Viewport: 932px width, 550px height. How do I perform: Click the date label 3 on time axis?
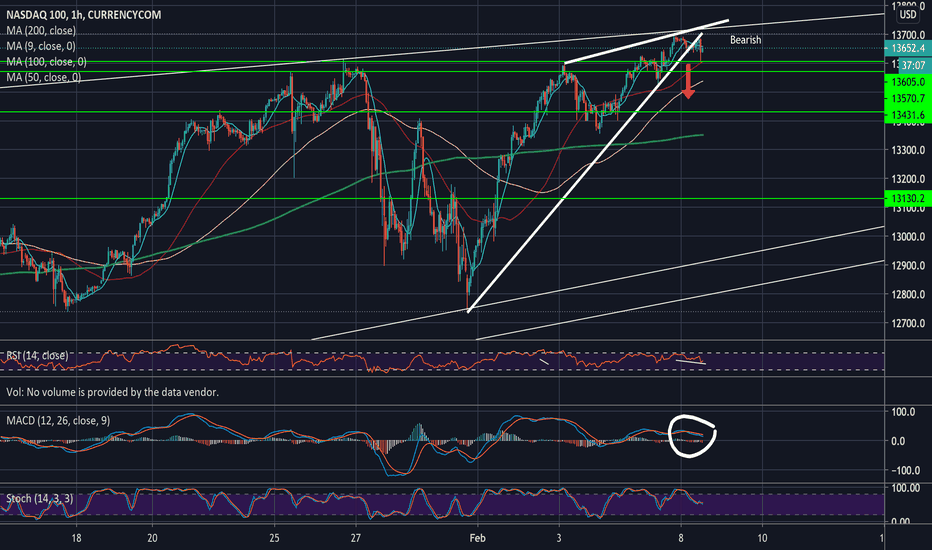559,538
